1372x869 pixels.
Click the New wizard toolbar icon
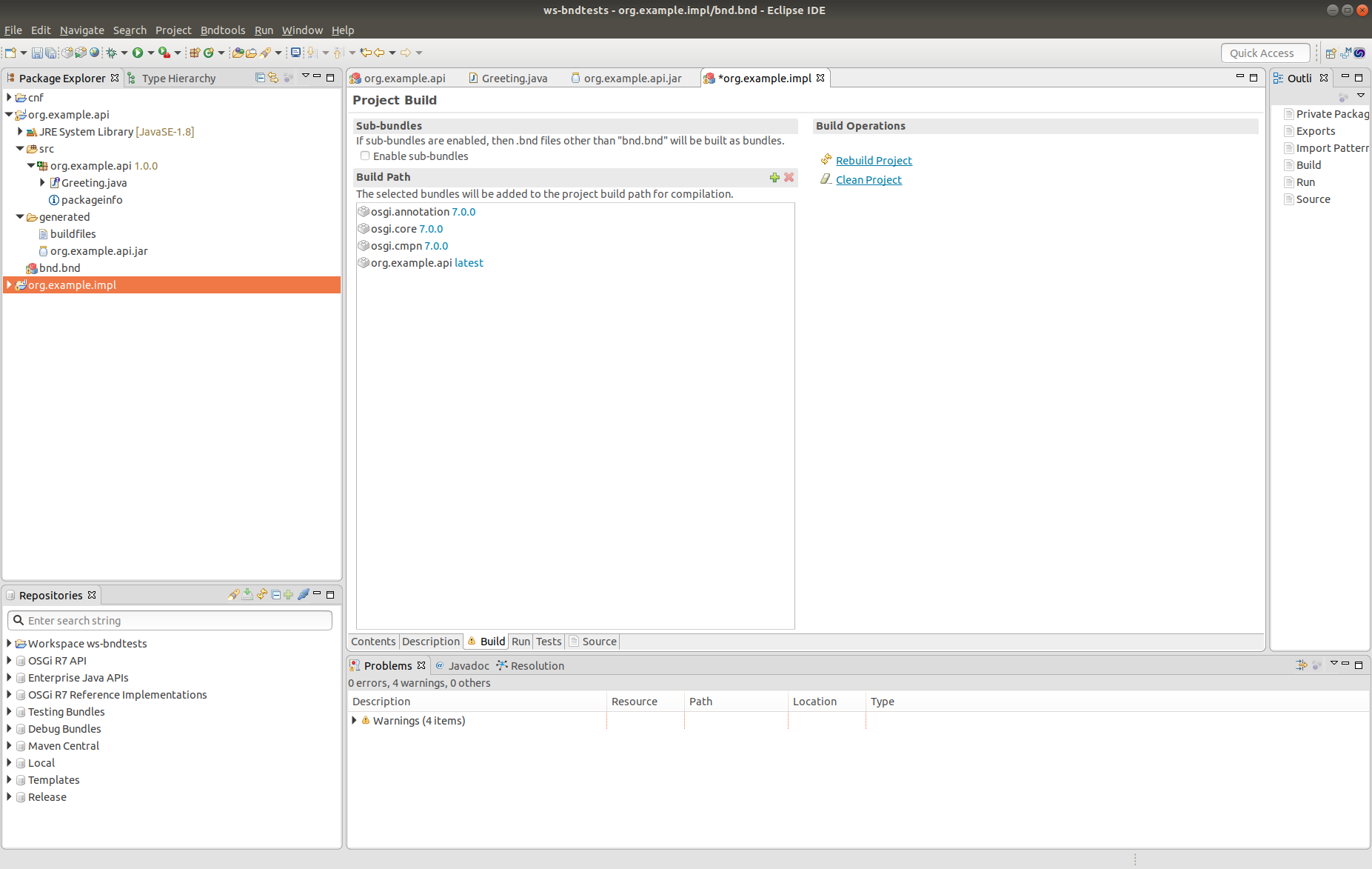(10, 53)
